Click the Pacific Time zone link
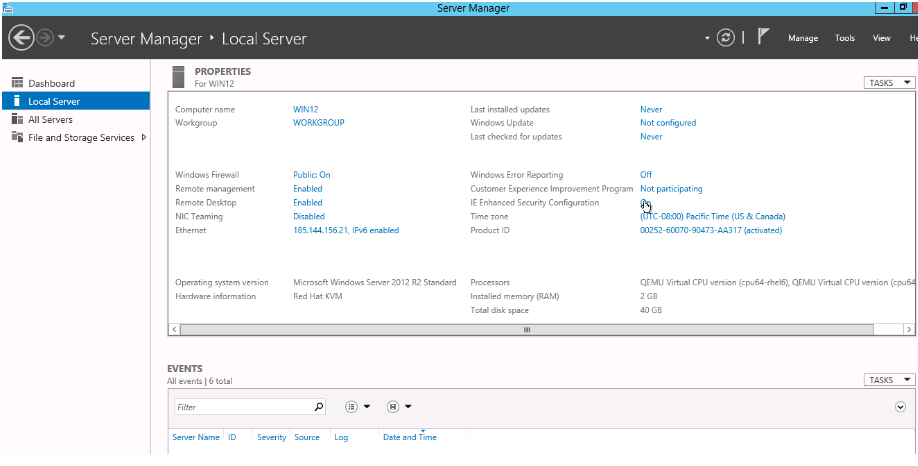918x466 pixels. point(713,216)
